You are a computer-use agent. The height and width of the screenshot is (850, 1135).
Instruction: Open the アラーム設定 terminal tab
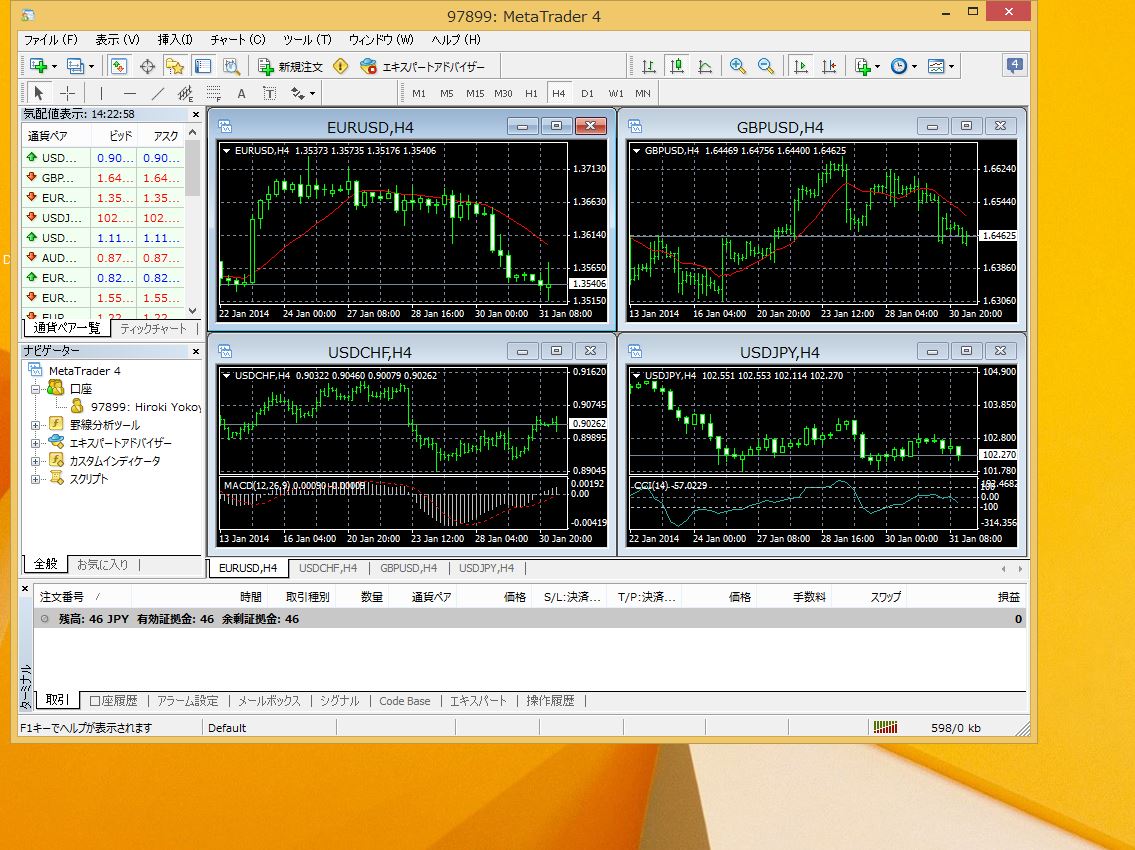pos(187,701)
